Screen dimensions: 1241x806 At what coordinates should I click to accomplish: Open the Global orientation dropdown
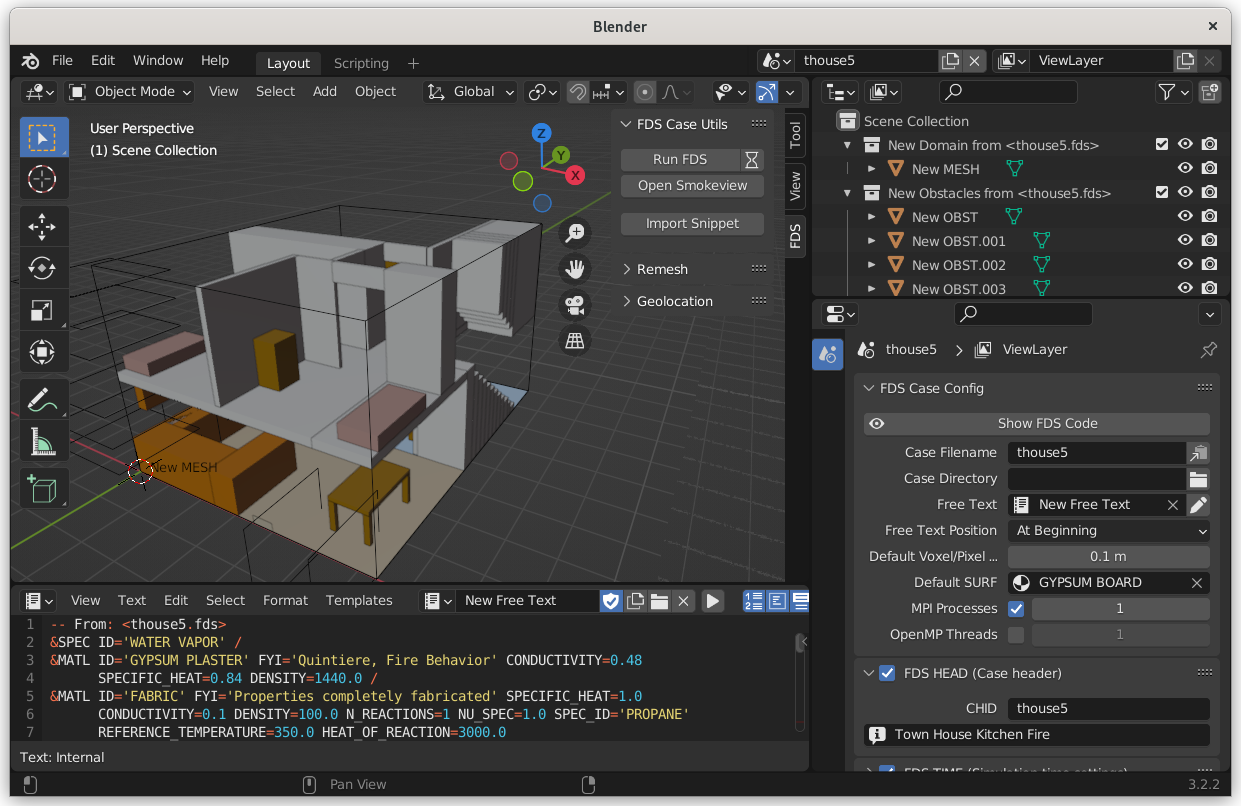point(470,92)
